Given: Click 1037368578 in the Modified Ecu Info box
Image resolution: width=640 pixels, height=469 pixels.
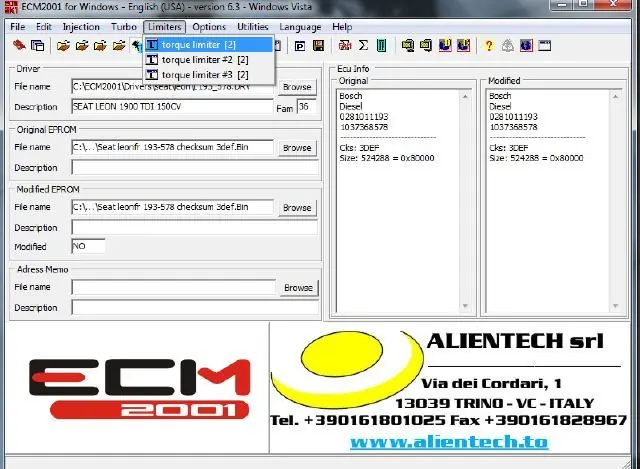Looking at the screenshot, I should [513, 127].
